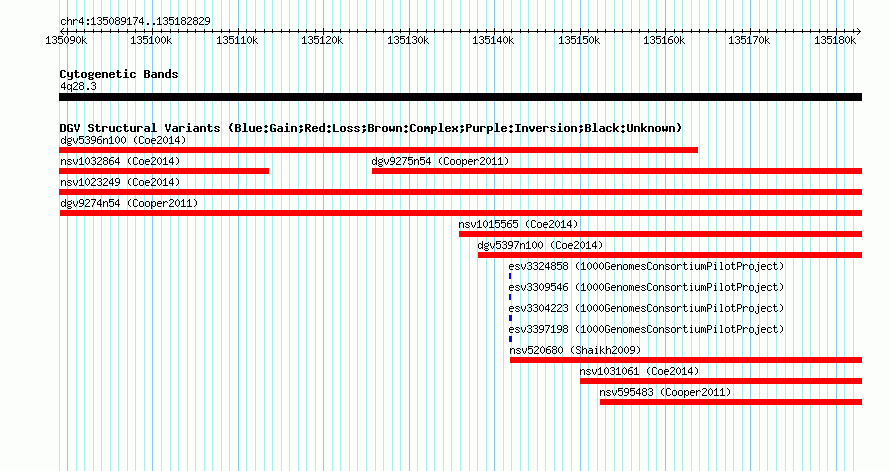Select the esv3309546 blue gain marker
This screenshot has width=890, height=471.
coord(510,297)
